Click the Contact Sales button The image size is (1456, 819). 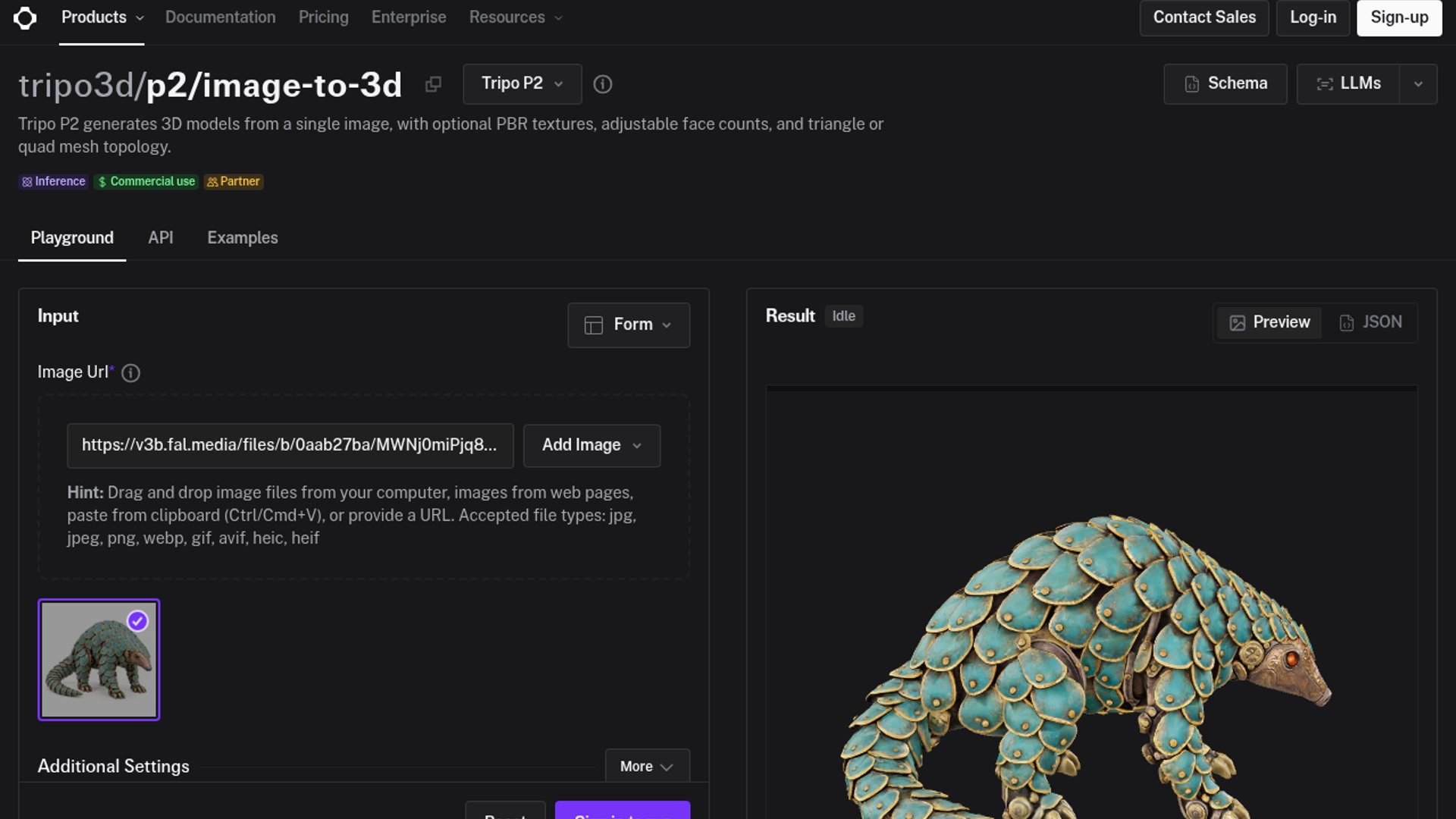click(1204, 17)
